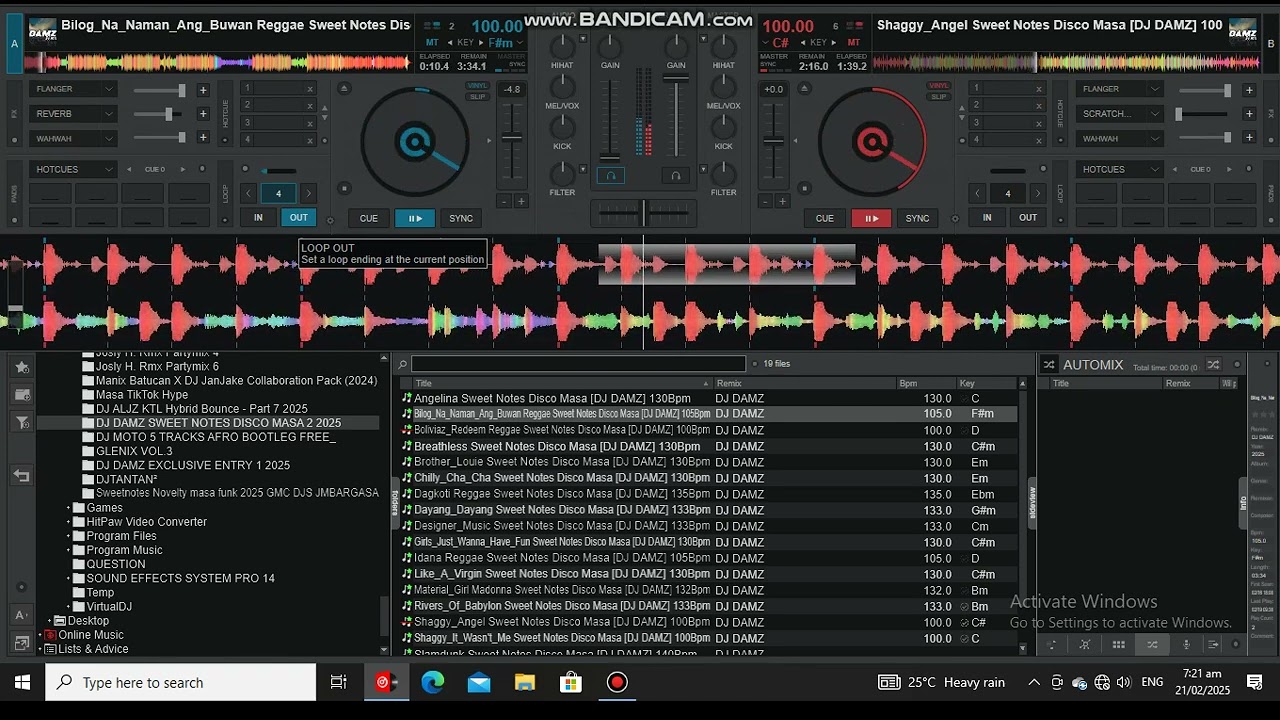1280x720 pixels.
Task: Double the loop length on left deck
Action: 308,194
